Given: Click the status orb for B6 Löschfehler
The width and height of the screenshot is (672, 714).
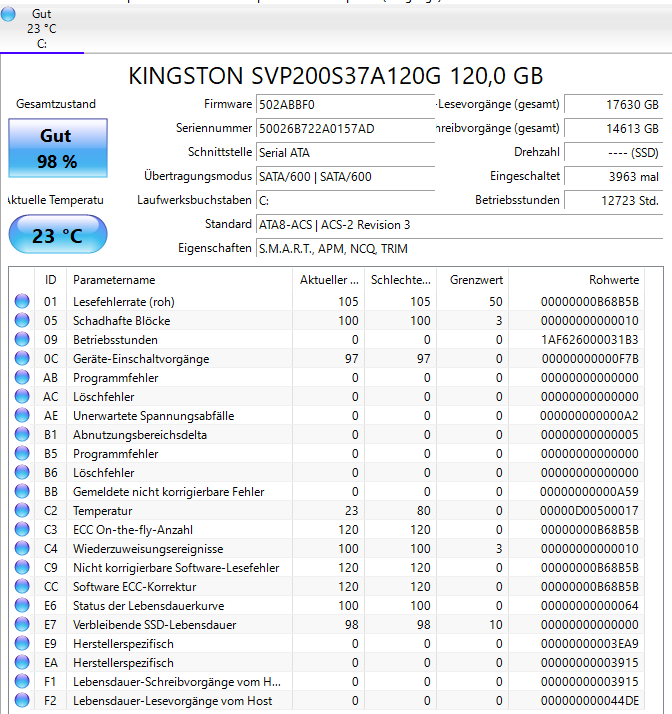Looking at the screenshot, I should coord(22,473).
